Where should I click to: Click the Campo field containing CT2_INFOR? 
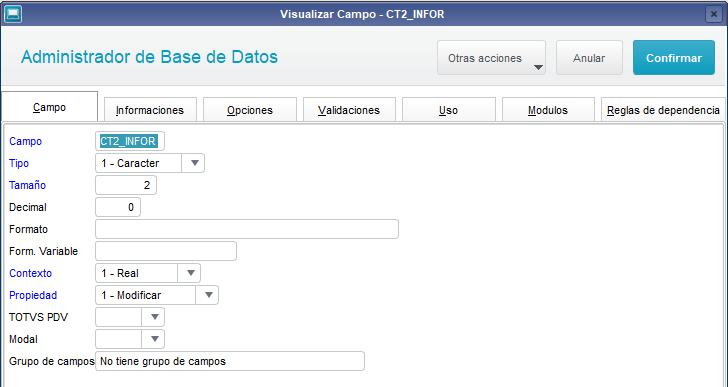point(130,141)
